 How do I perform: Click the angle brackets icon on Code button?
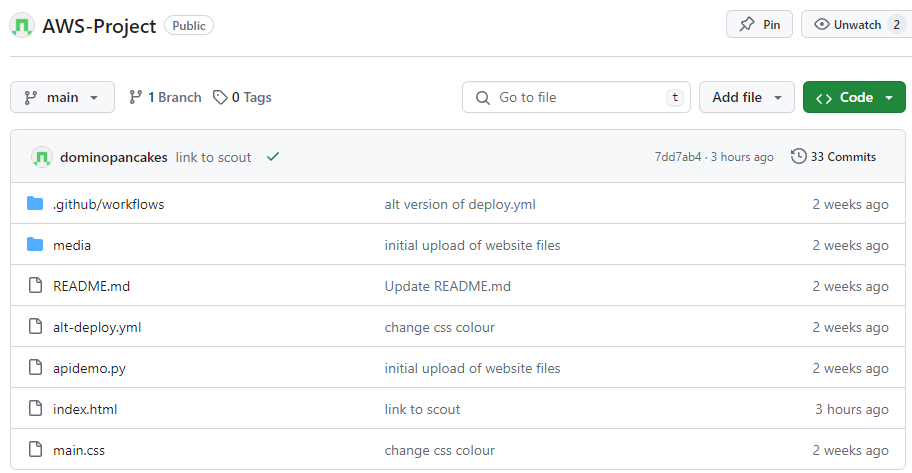[x=824, y=98]
